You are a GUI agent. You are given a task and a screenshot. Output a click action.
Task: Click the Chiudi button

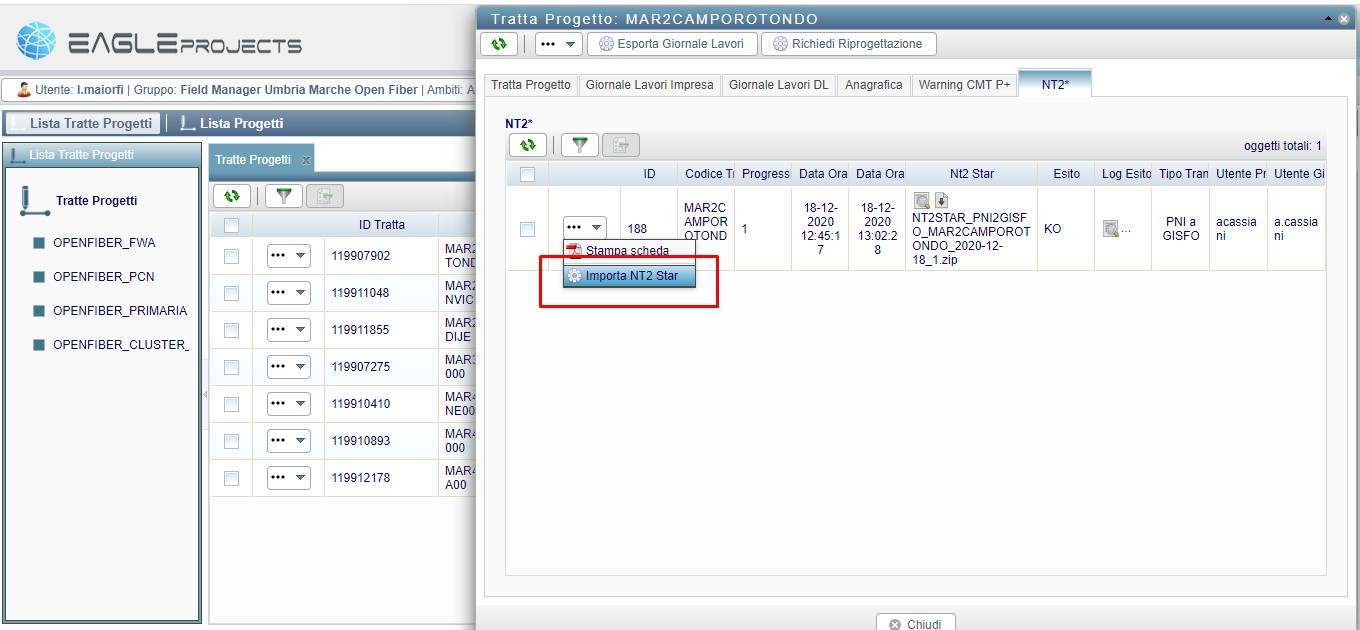click(915, 624)
